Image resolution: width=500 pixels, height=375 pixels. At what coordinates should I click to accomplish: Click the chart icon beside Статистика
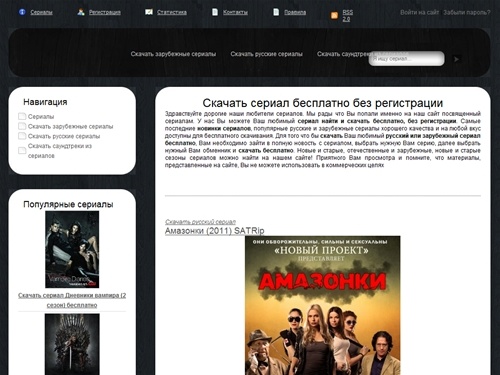[x=149, y=12]
